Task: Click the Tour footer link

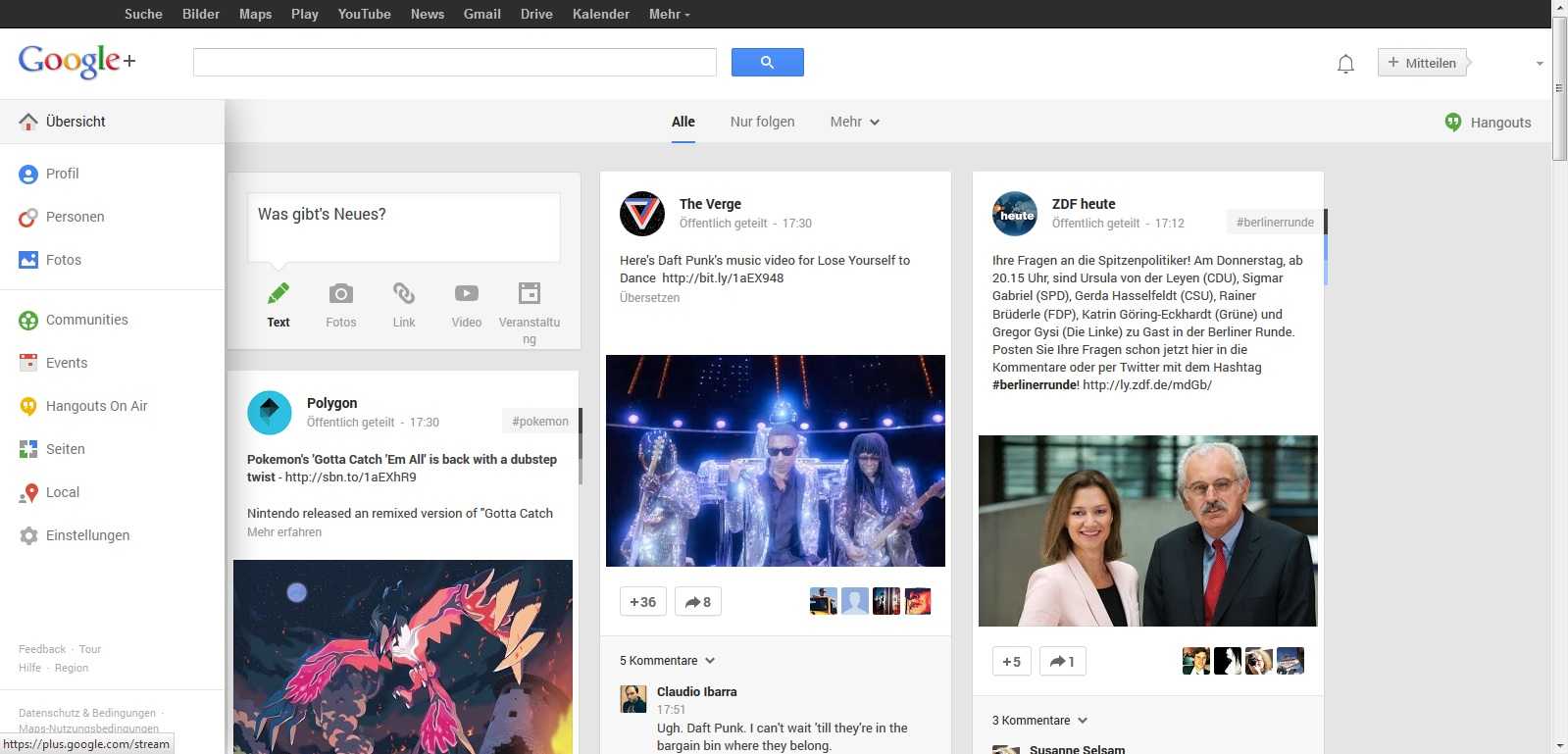Action: [90, 649]
